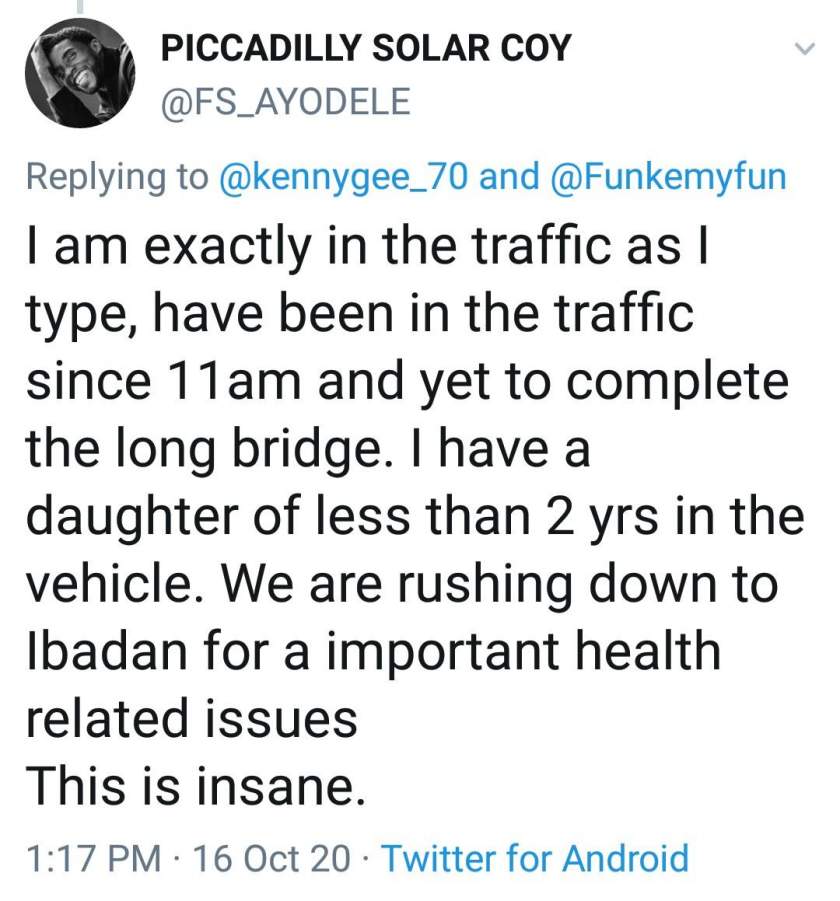Open the author's round profile picture
This screenshot has height=901, width=840.
point(80,73)
